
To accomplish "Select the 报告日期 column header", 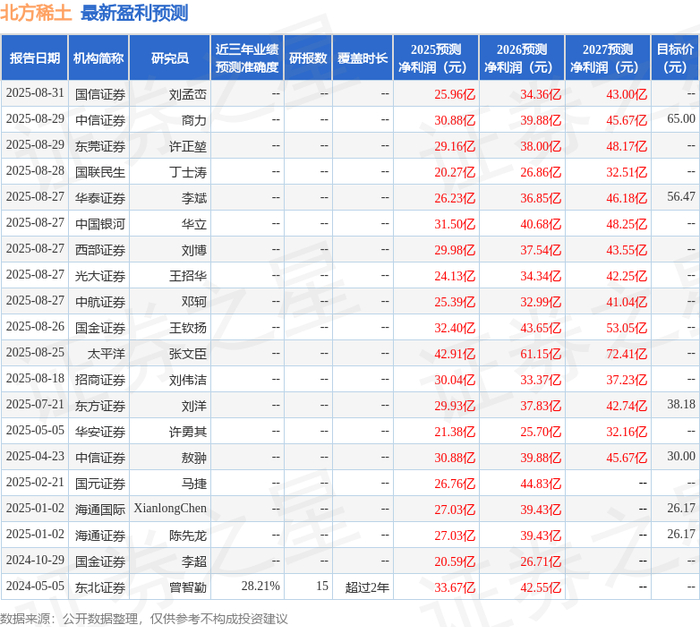I will [x=35, y=58].
